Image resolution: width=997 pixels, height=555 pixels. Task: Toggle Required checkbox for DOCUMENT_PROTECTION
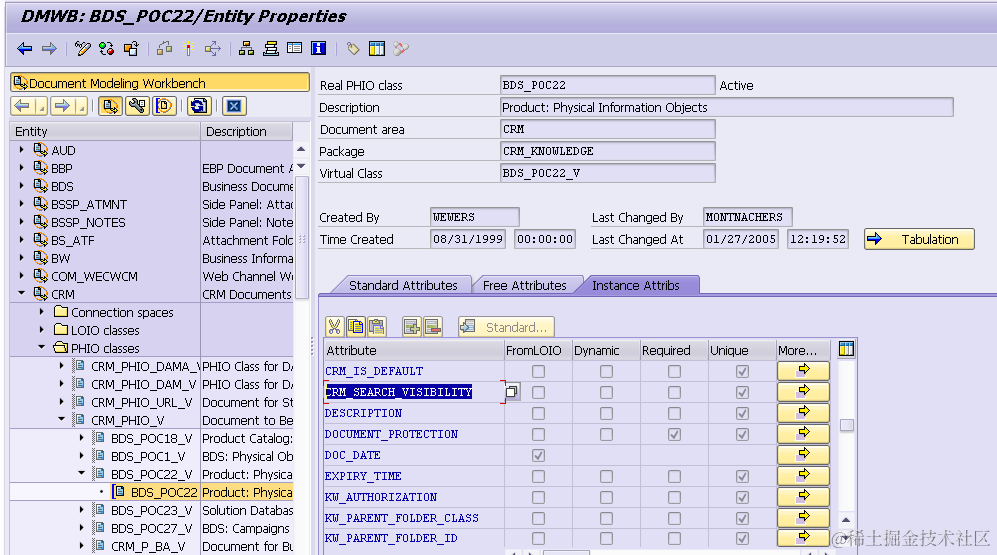tap(674, 434)
